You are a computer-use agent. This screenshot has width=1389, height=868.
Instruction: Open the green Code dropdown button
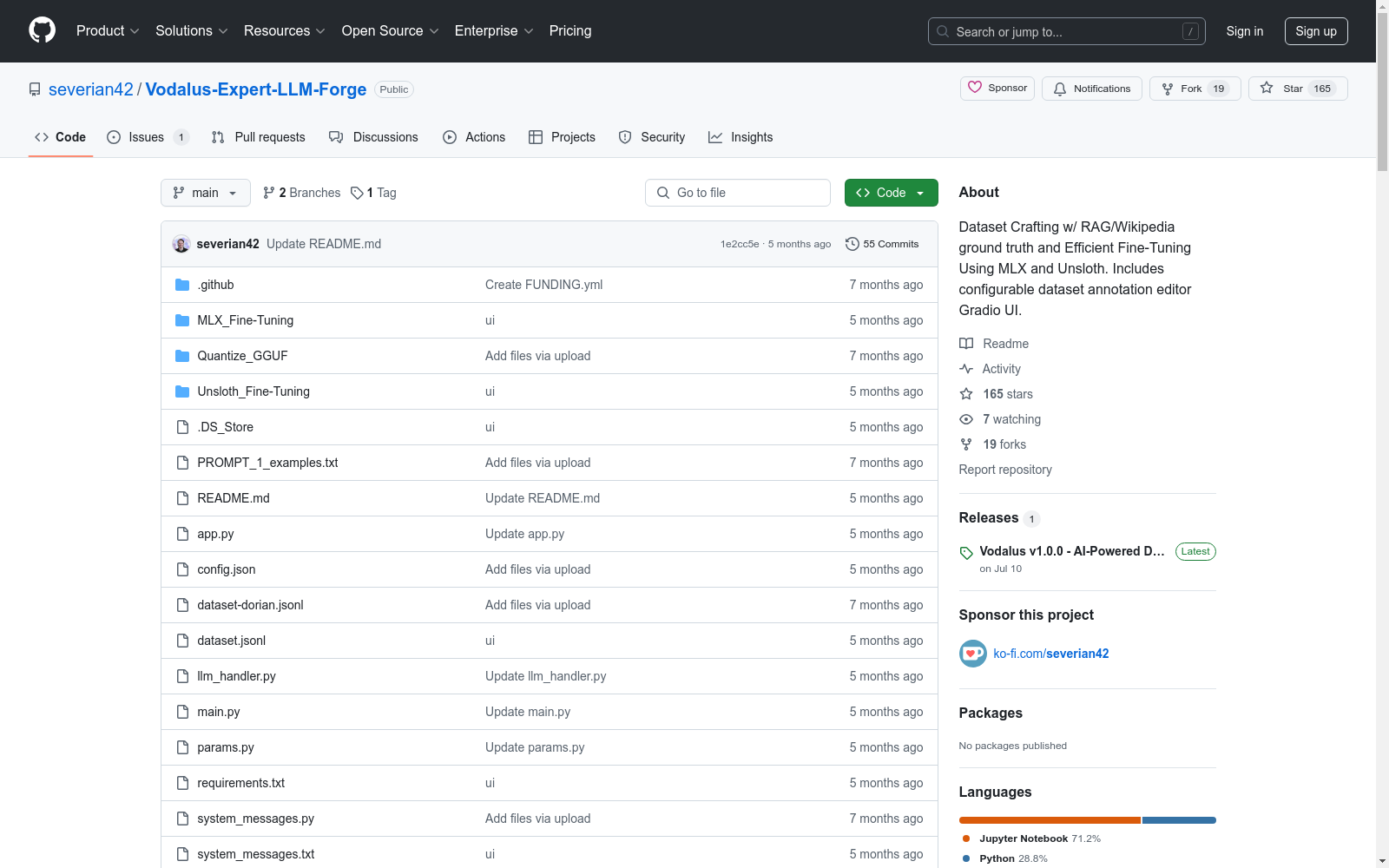892,193
